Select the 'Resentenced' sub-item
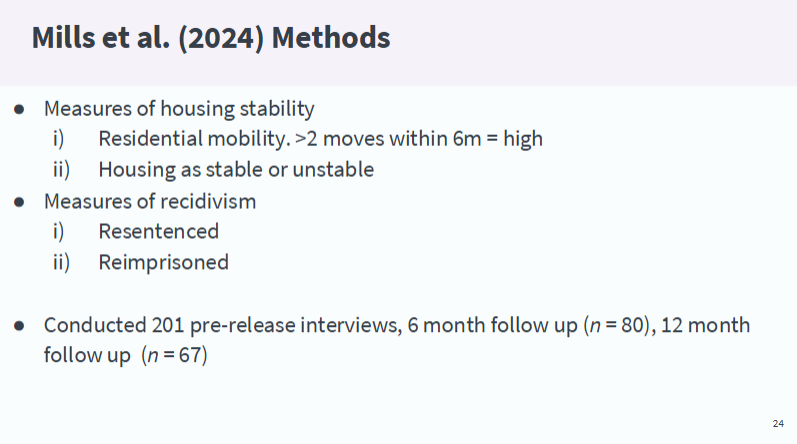This screenshot has height=444, width=797. click(x=158, y=232)
